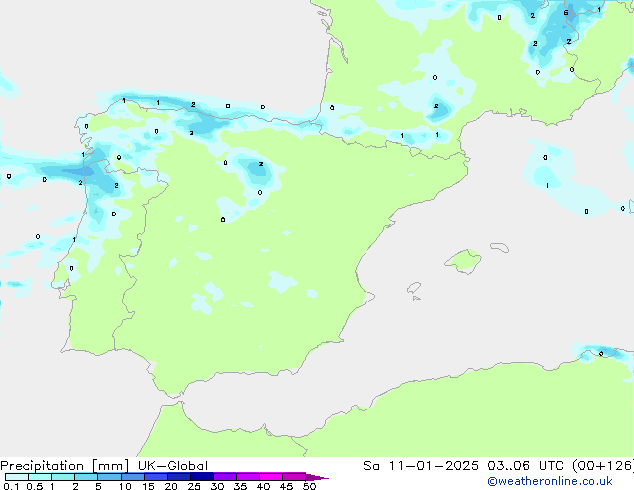This screenshot has height=490, width=634.
Task: Click the '15' legend scale label
Action: point(148,486)
